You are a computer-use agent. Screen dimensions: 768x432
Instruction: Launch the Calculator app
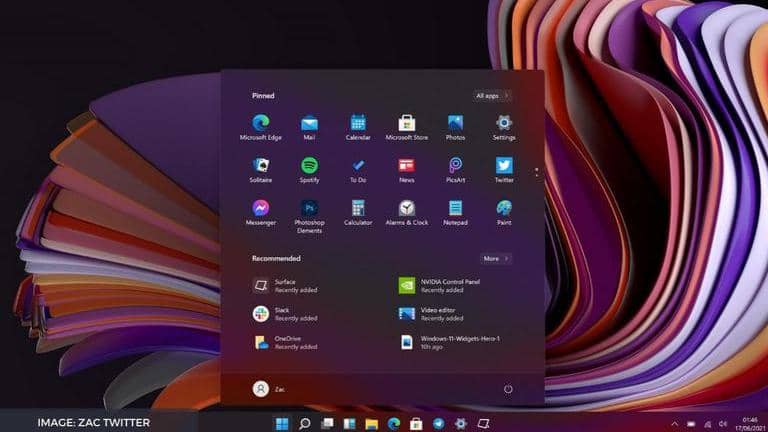coord(358,208)
